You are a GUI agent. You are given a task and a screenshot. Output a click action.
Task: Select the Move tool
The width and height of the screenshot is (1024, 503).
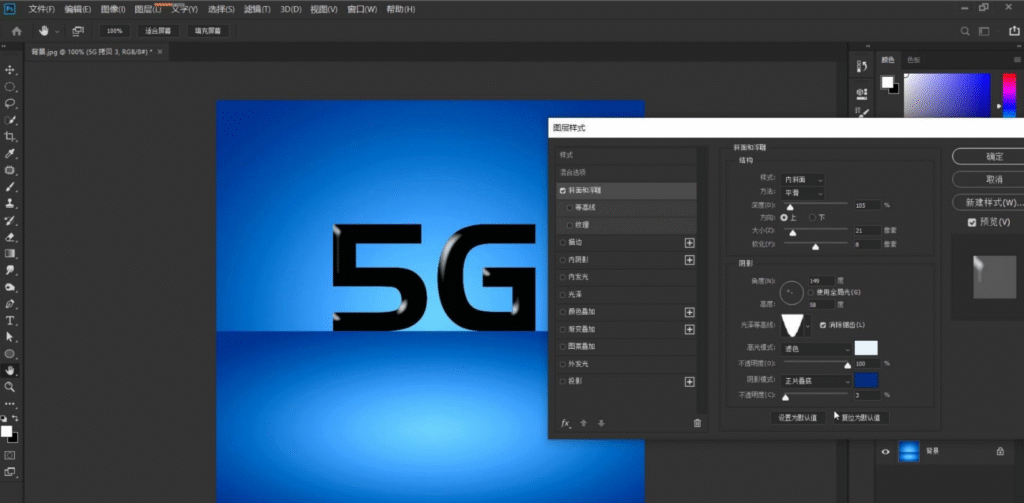click(10, 70)
